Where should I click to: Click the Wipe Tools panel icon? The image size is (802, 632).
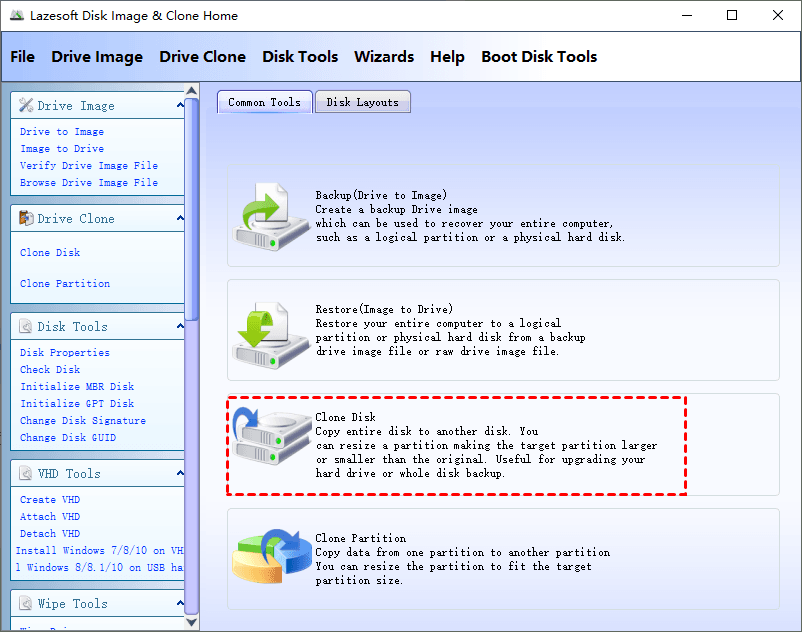(x=26, y=603)
